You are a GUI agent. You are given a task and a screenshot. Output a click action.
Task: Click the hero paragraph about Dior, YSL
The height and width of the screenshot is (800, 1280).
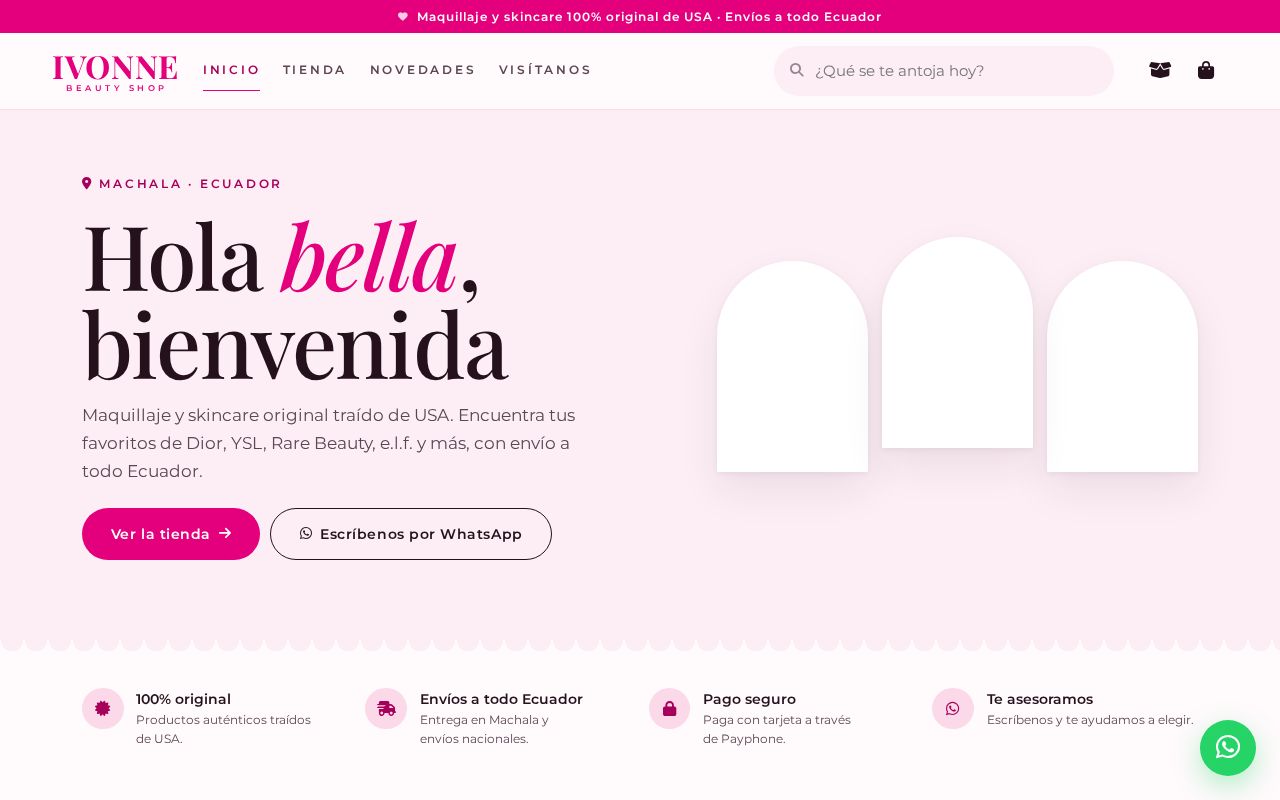click(329, 443)
